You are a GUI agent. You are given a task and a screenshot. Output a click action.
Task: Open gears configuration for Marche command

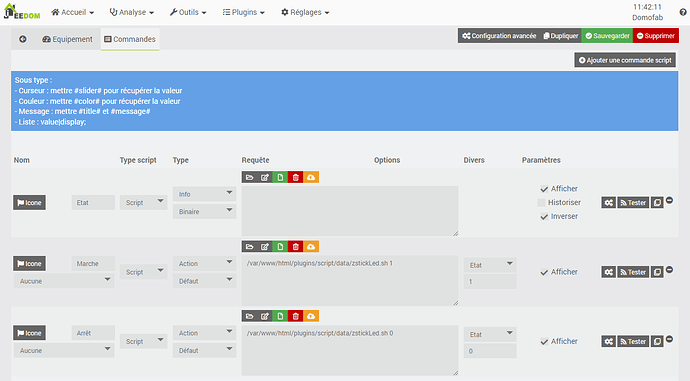[609, 272]
